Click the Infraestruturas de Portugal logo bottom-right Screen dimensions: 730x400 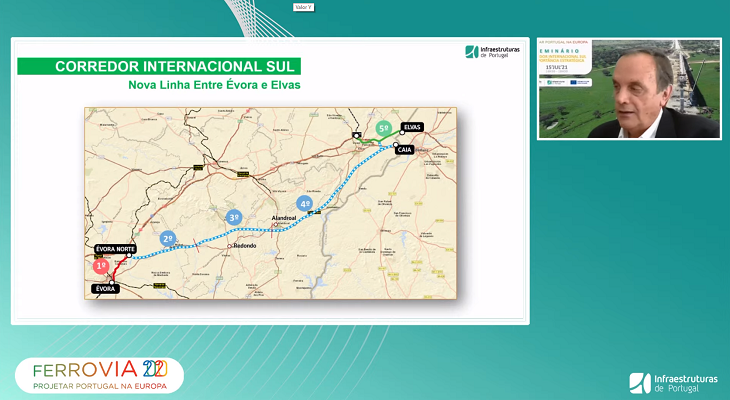click(673, 382)
